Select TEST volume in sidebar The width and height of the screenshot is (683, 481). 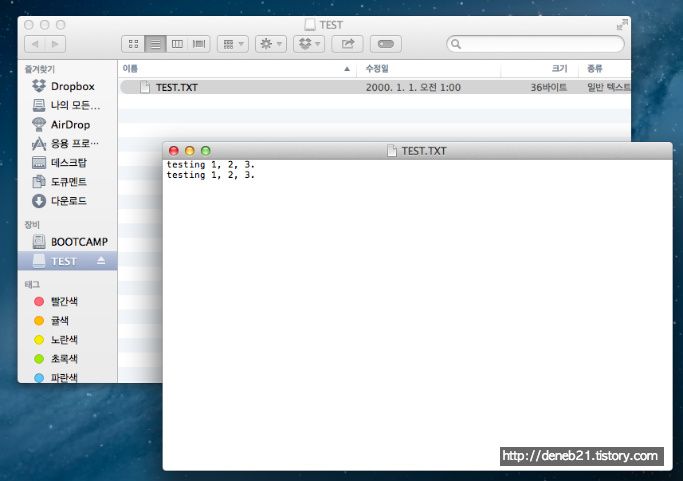68,261
